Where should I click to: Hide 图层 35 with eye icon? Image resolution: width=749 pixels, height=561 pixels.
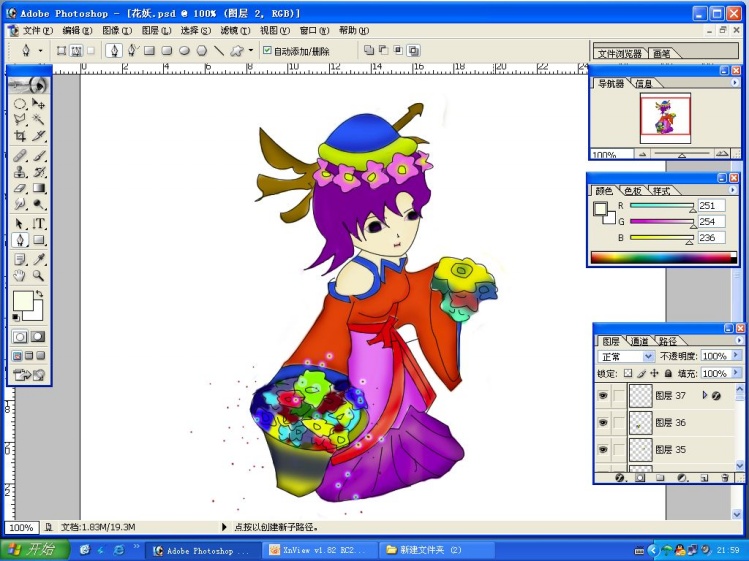[603, 450]
